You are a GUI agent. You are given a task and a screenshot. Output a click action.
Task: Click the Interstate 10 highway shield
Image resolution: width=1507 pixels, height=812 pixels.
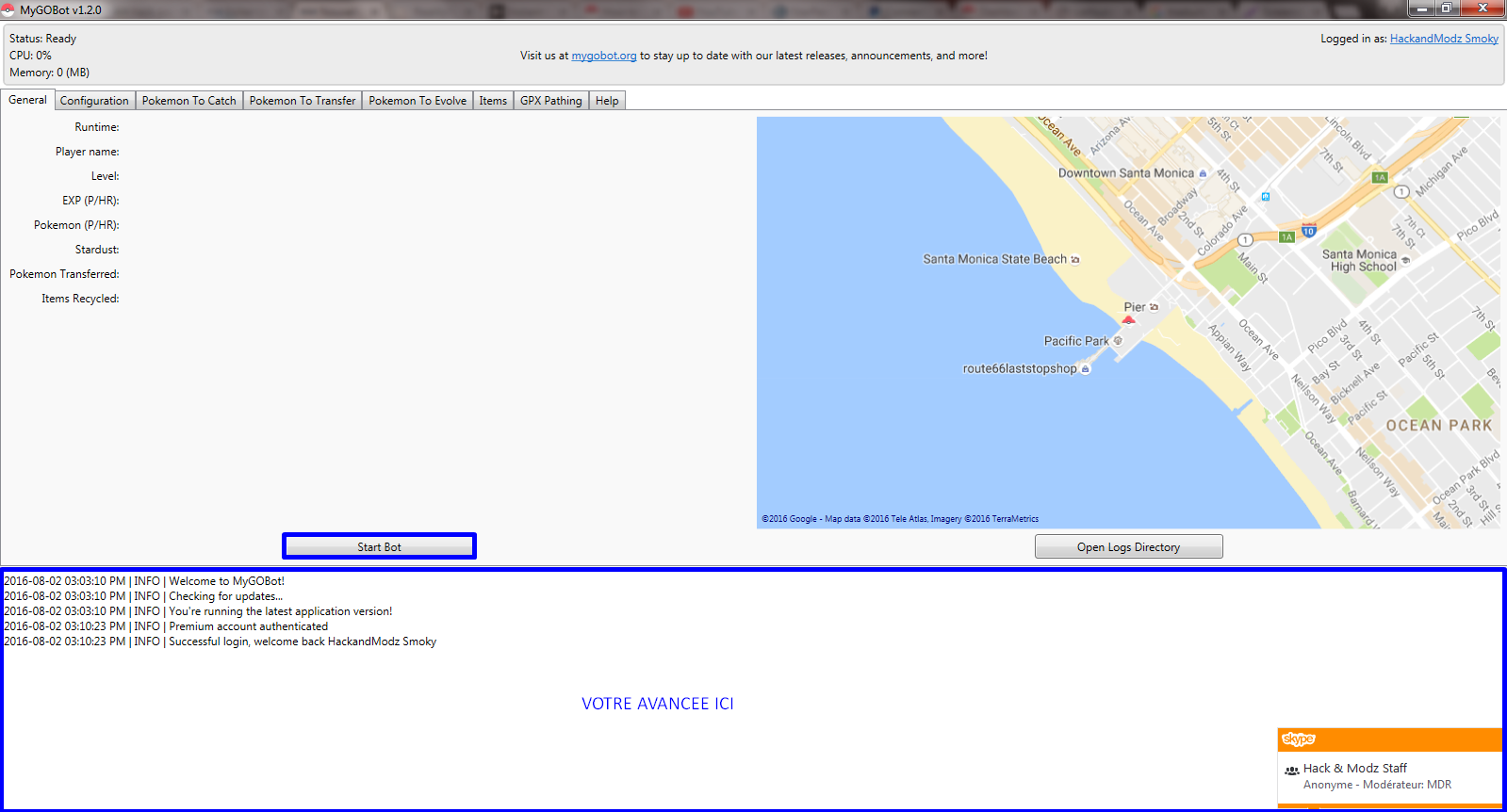pos(1308,230)
